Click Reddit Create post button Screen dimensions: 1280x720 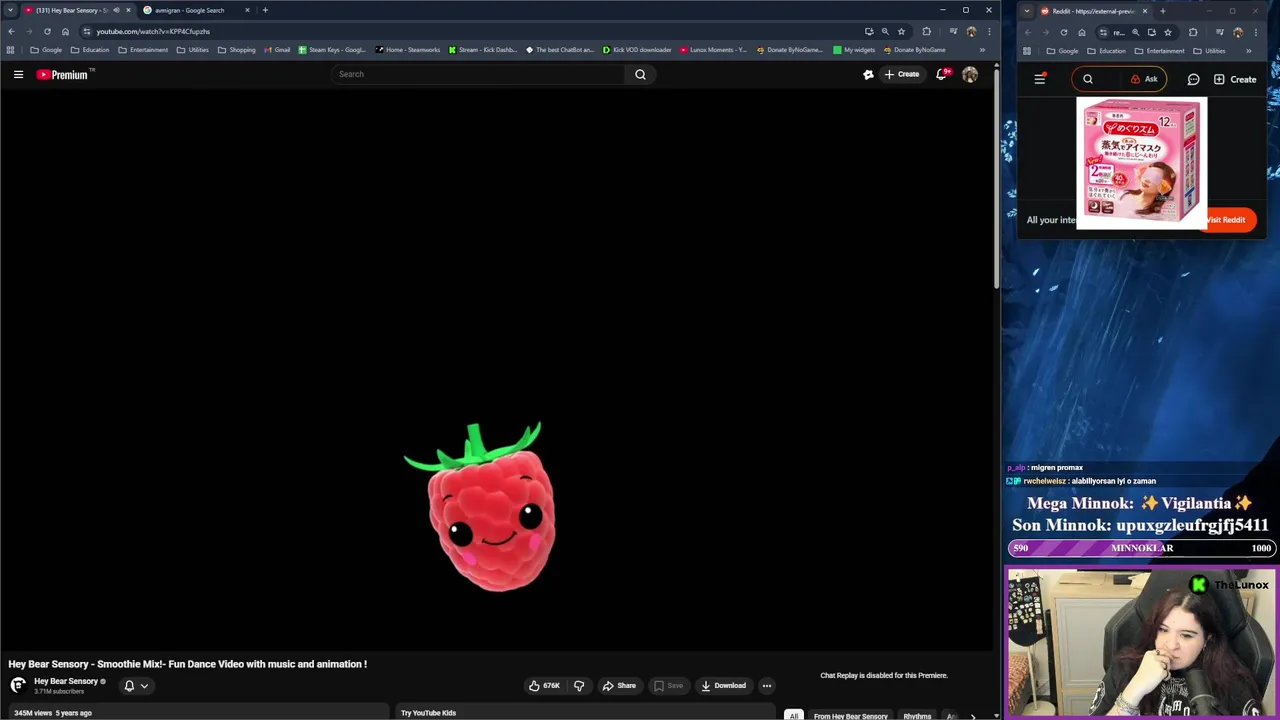point(1235,79)
